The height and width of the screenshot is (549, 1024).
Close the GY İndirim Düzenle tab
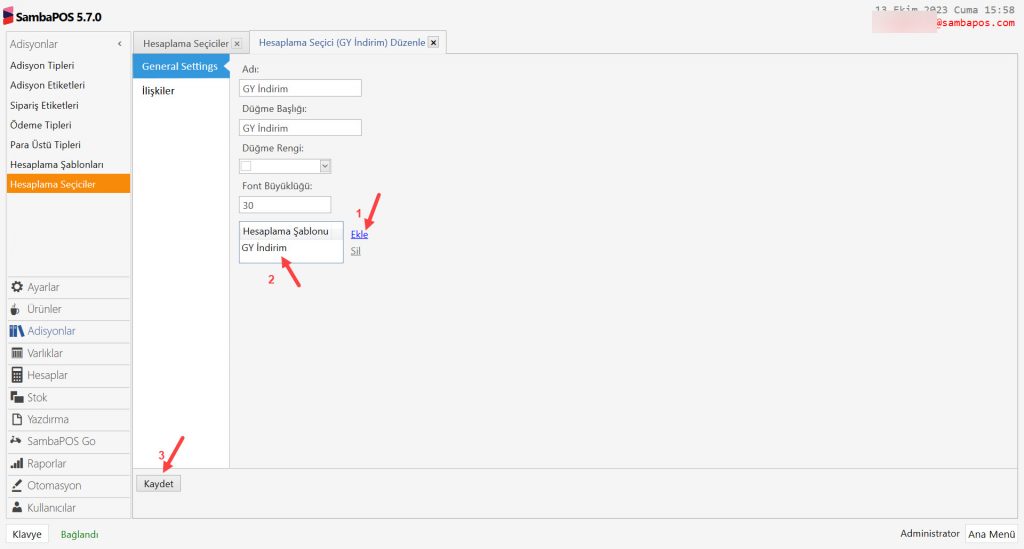433,43
